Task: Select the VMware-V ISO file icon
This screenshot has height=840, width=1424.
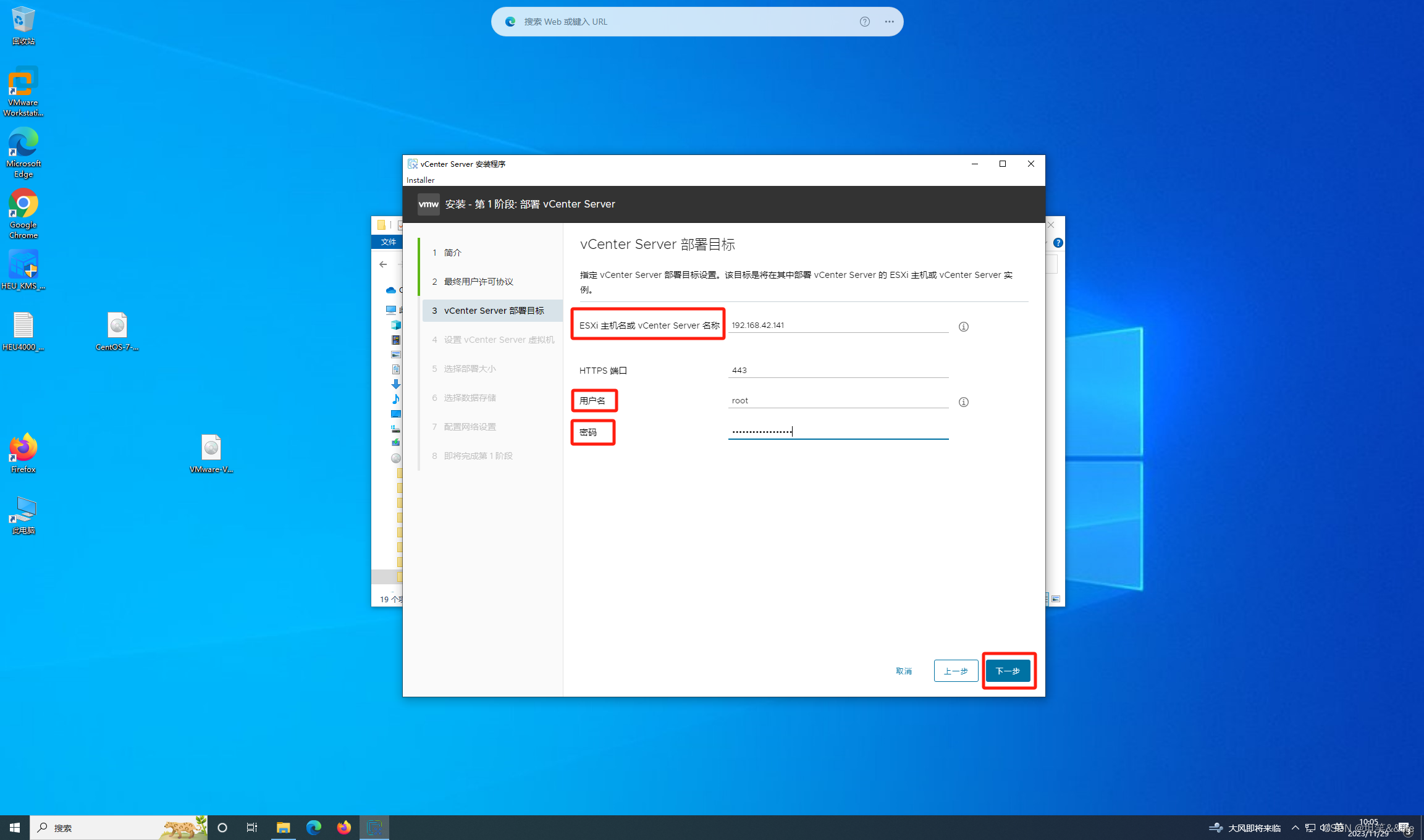Action: (x=211, y=453)
